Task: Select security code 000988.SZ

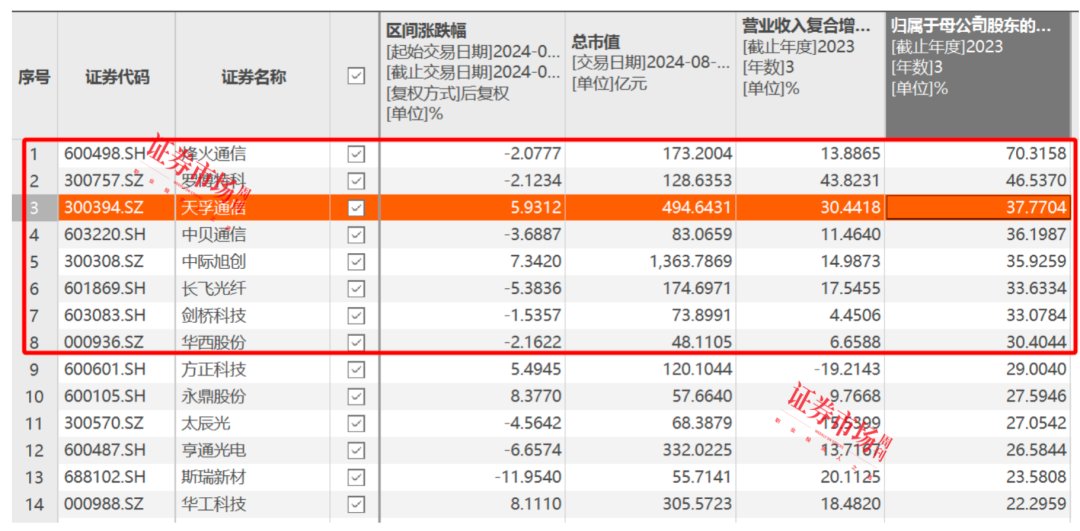Action: [x=105, y=505]
